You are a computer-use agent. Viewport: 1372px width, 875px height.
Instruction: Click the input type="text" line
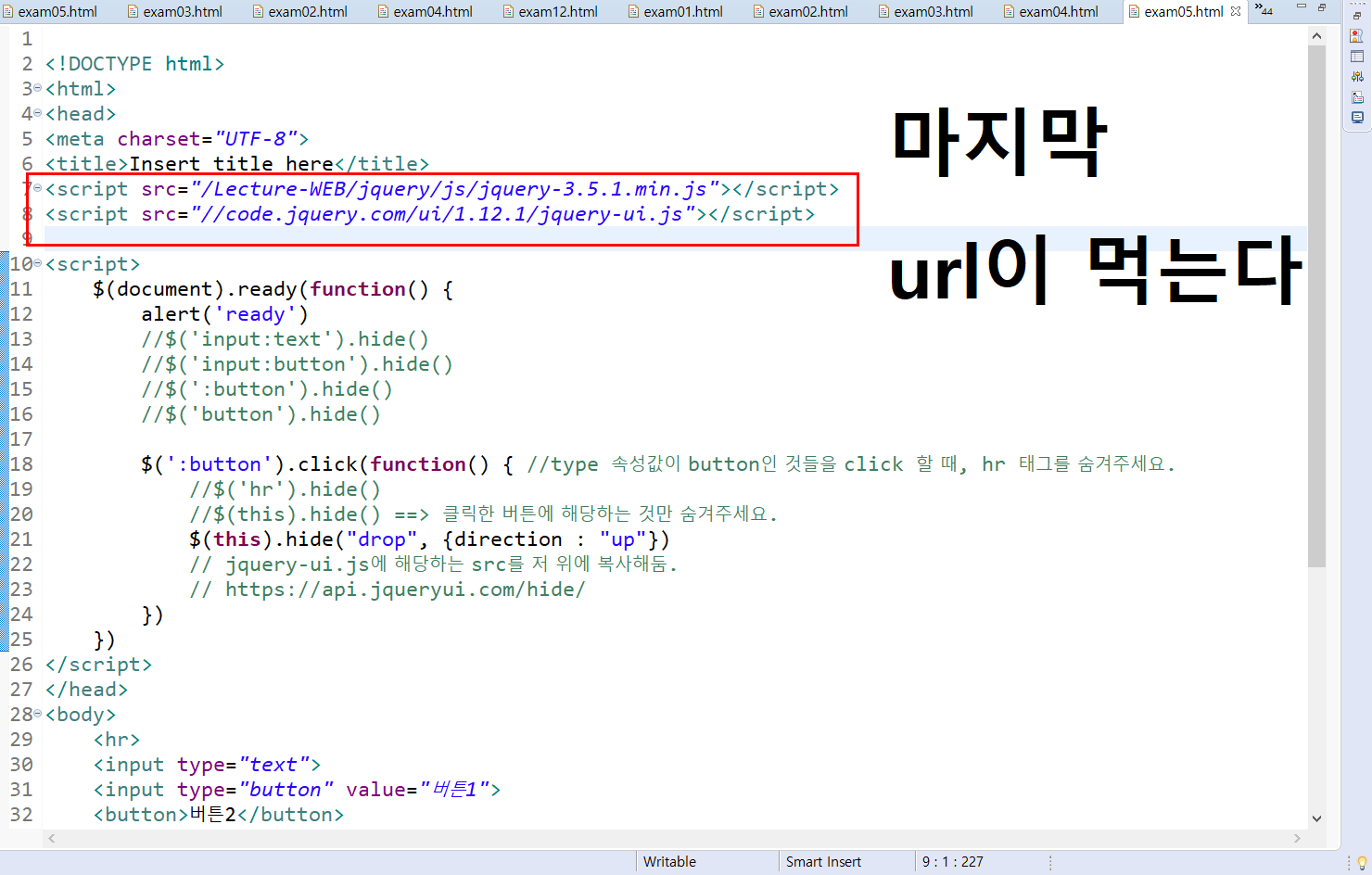207,765
